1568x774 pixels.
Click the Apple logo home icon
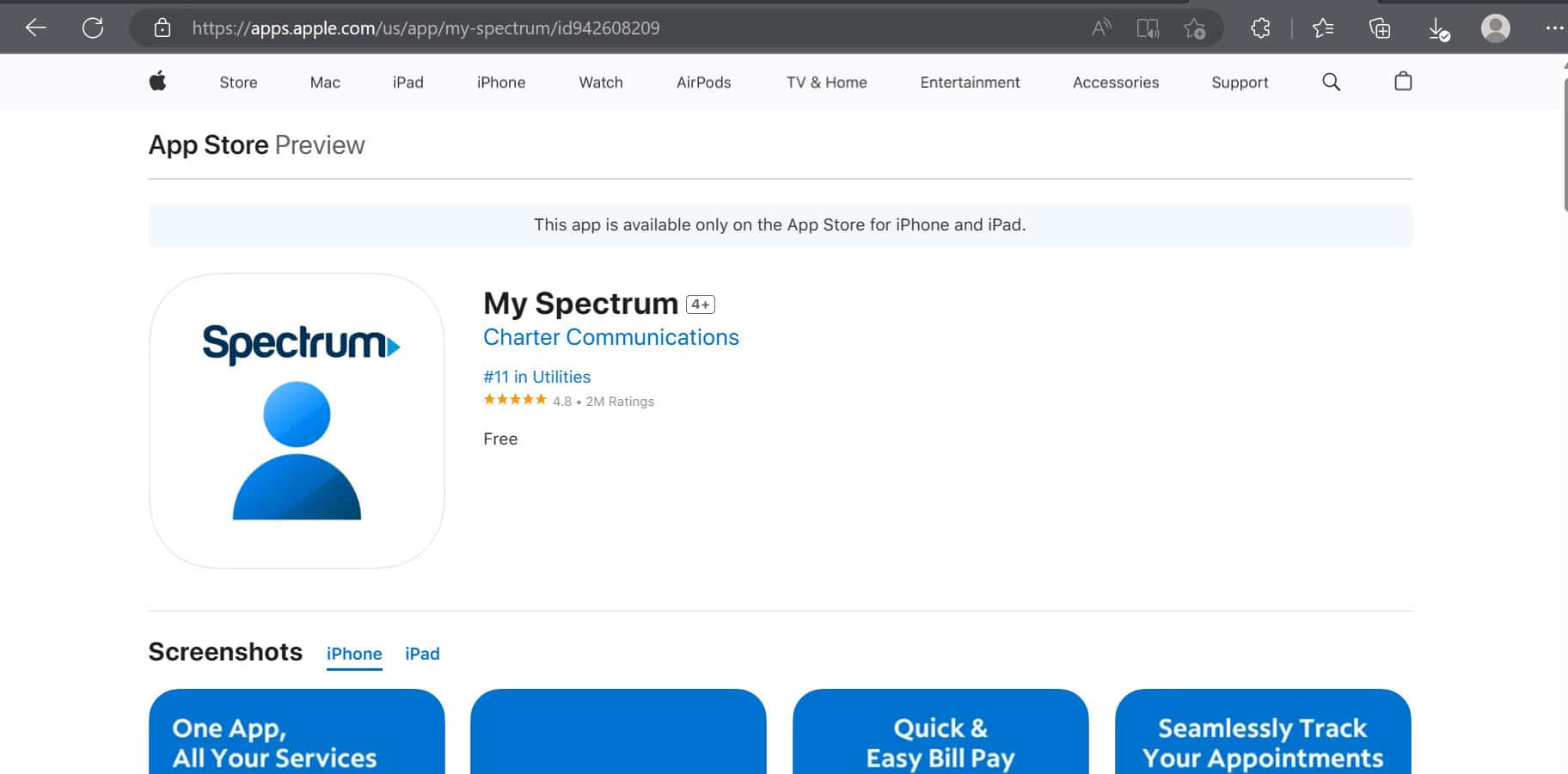[x=157, y=82]
